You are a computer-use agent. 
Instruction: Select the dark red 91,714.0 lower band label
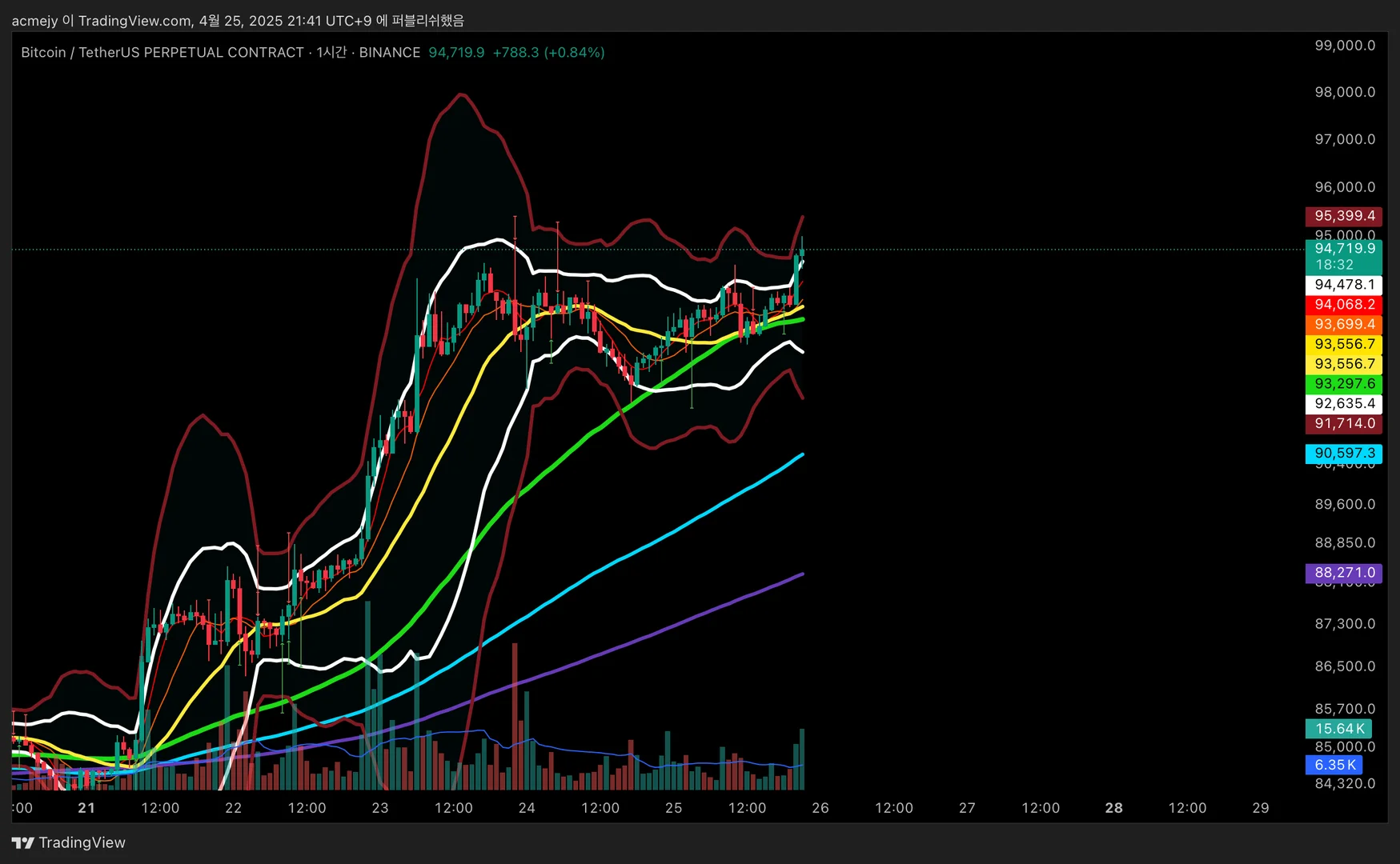(x=1344, y=424)
